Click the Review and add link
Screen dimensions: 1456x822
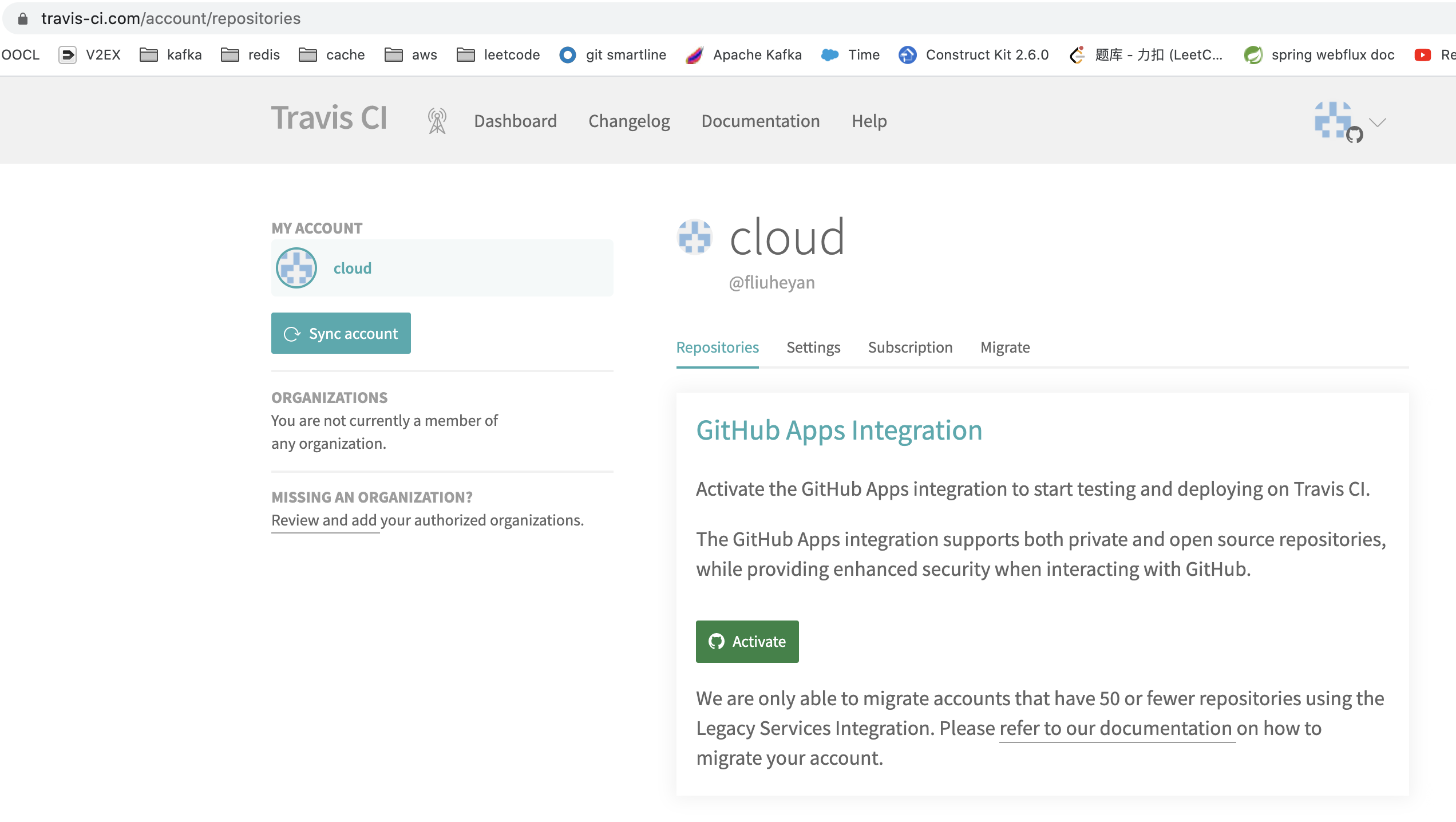click(324, 520)
